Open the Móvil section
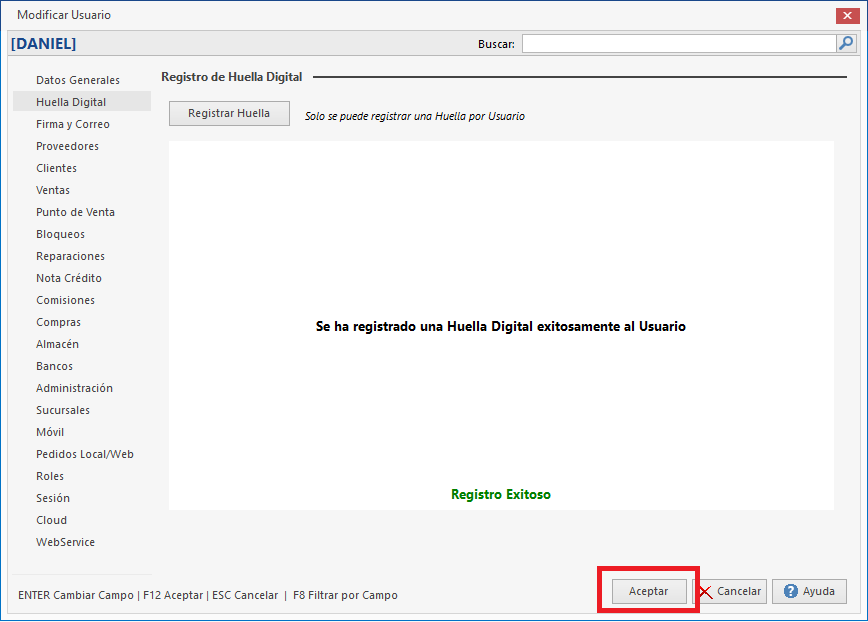 (x=50, y=432)
